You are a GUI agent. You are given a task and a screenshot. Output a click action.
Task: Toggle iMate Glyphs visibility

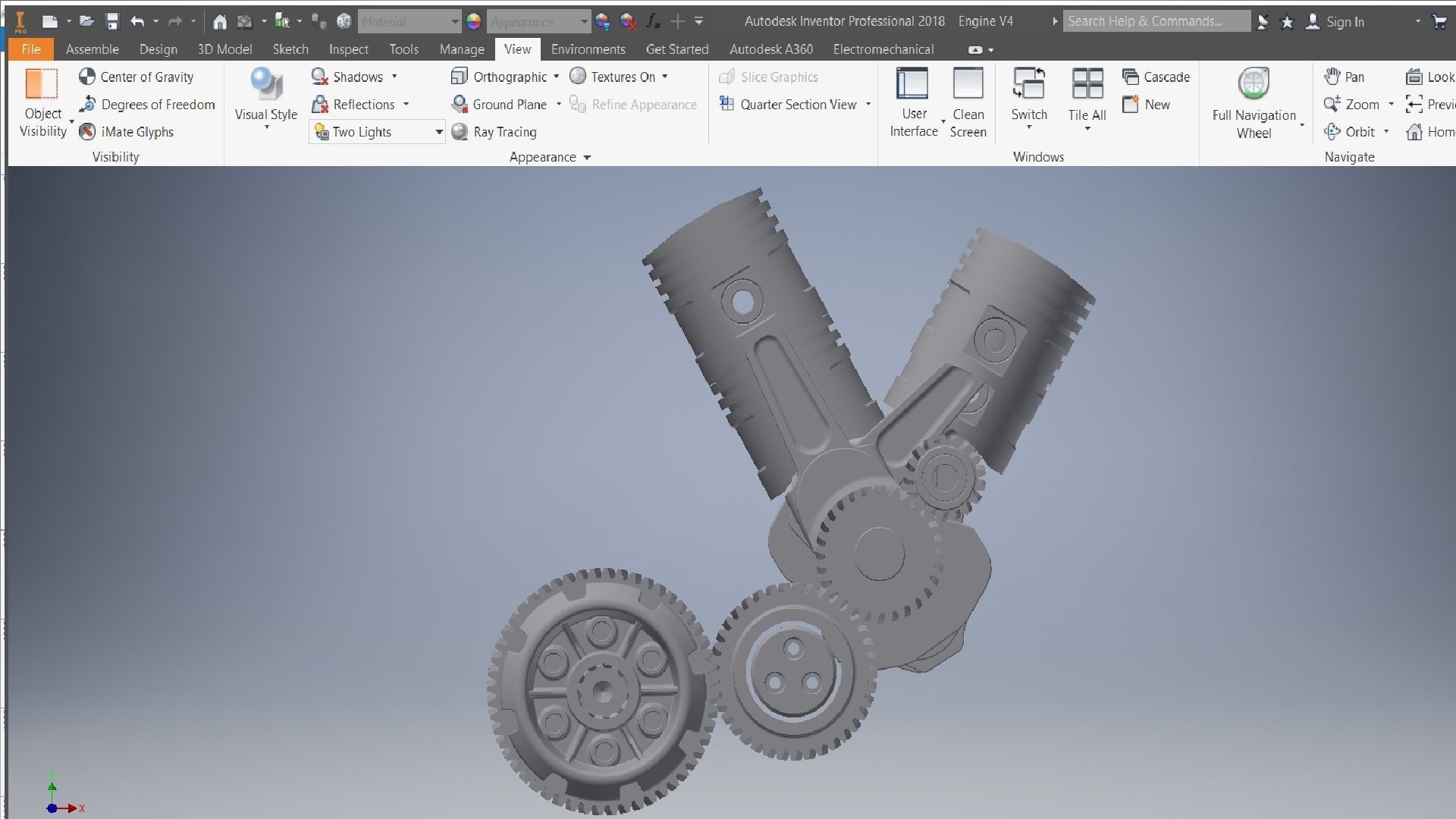[x=127, y=131]
